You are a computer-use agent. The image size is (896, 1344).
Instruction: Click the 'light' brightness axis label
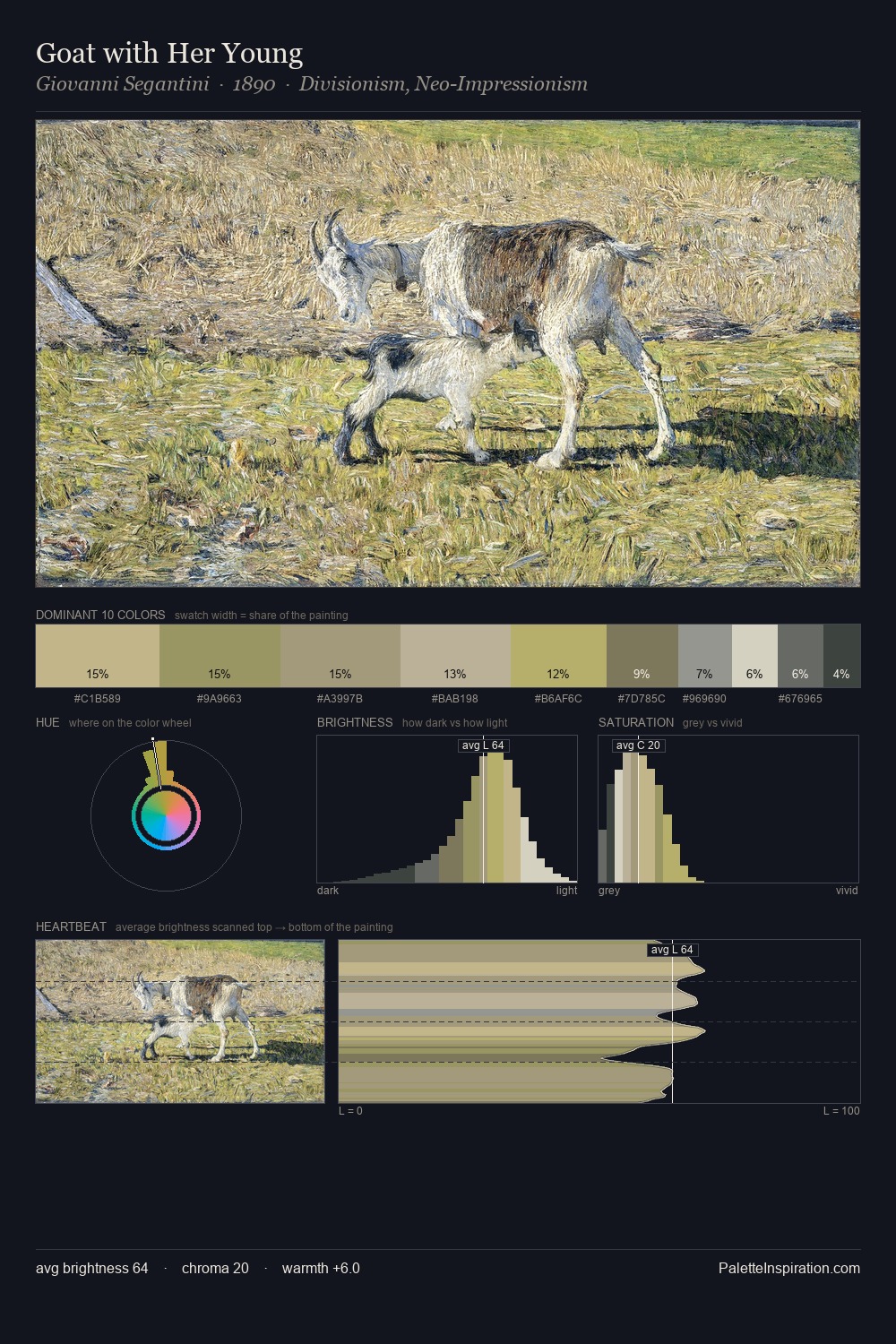point(567,891)
